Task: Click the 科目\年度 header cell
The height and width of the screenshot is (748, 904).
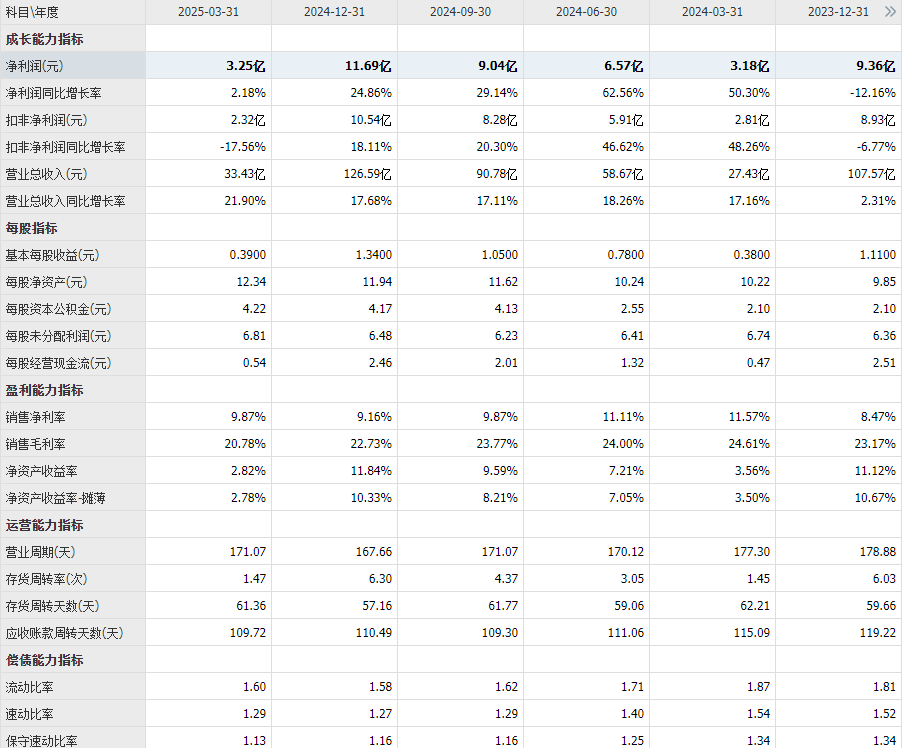Action: pyautogui.click(x=32, y=12)
